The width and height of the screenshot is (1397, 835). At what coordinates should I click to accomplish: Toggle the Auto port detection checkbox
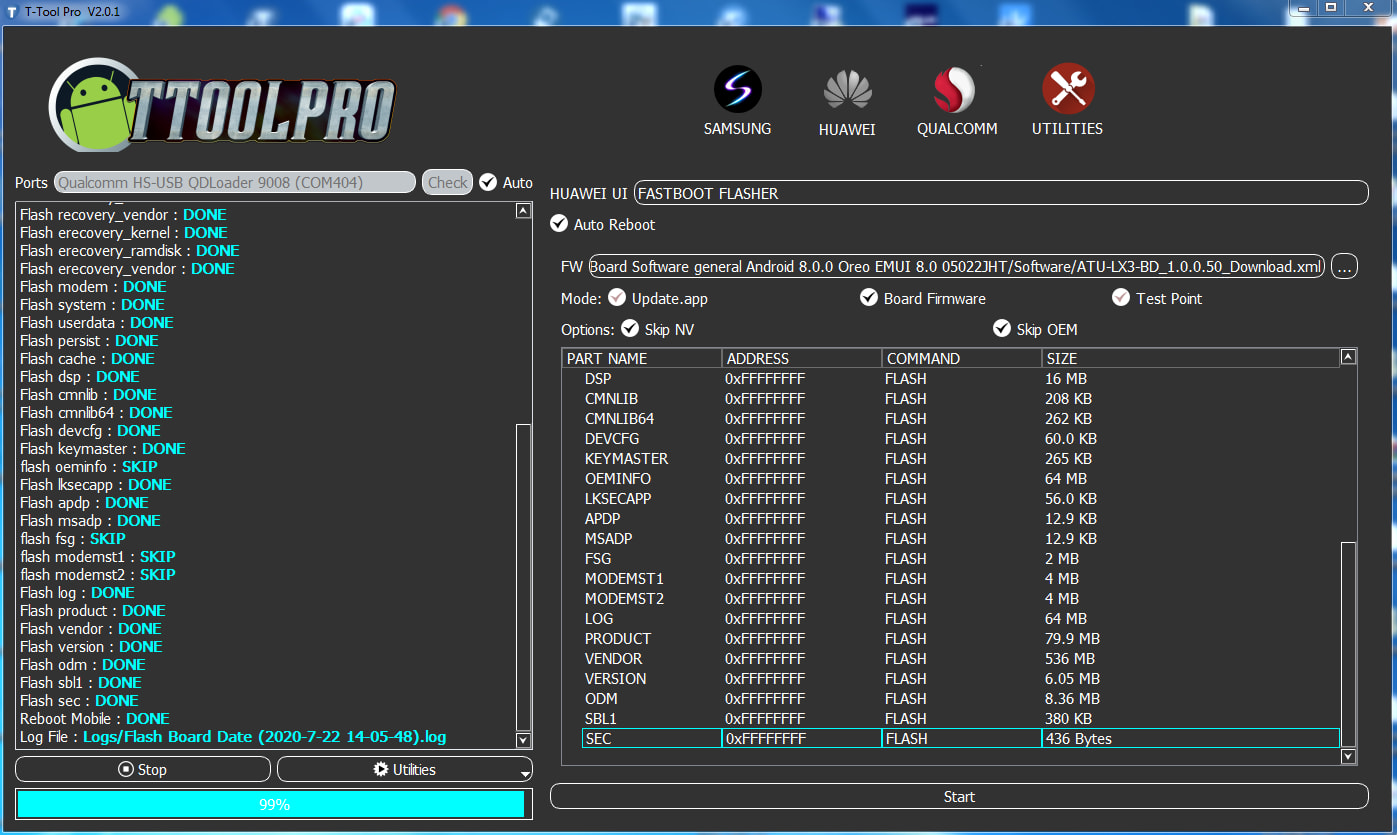click(x=488, y=182)
